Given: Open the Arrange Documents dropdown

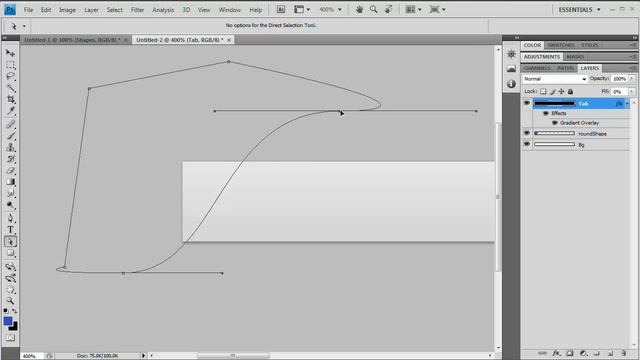Looking at the screenshot, I should point(413,9).
